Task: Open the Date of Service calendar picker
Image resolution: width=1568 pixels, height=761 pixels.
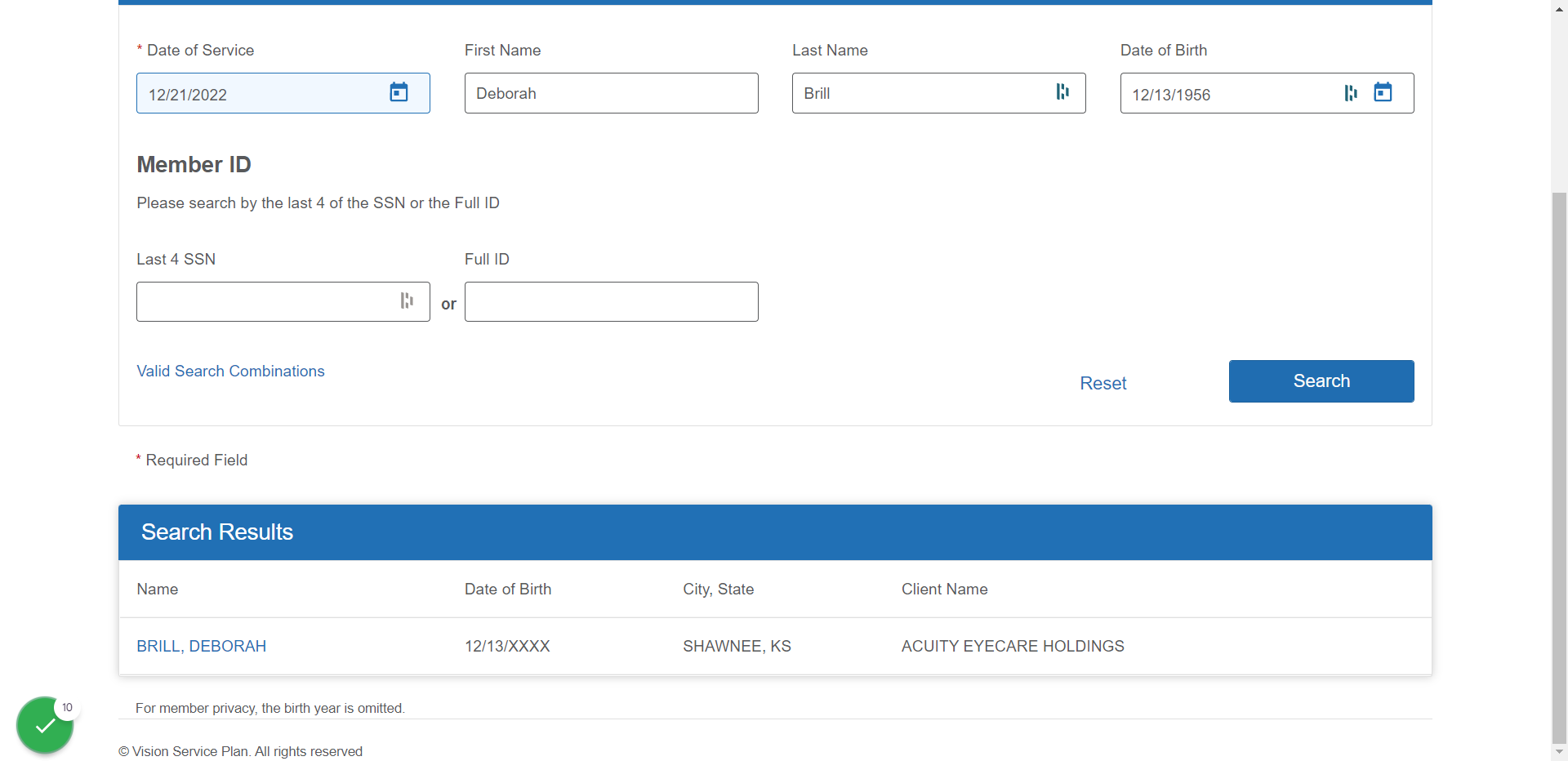Action: pyautogui.click(x=399, y=92)
